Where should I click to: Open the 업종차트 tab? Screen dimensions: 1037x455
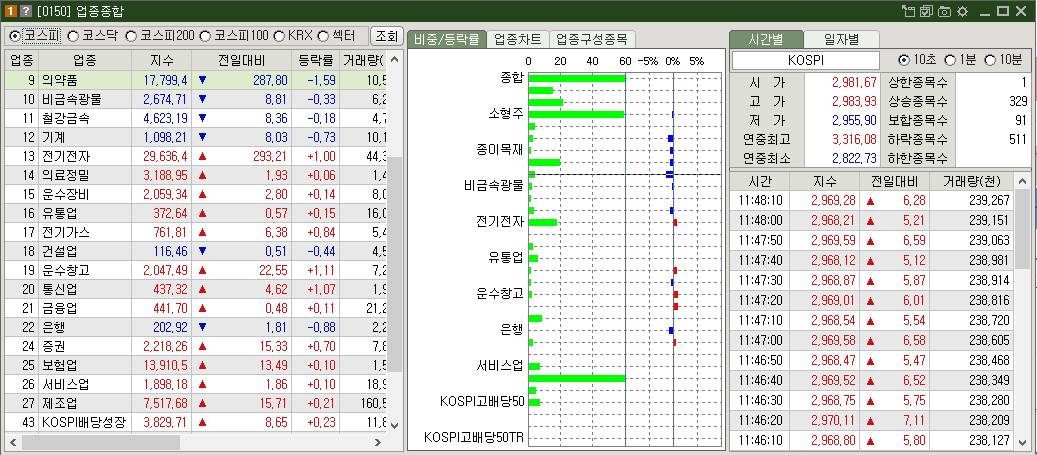pos(518,39)
